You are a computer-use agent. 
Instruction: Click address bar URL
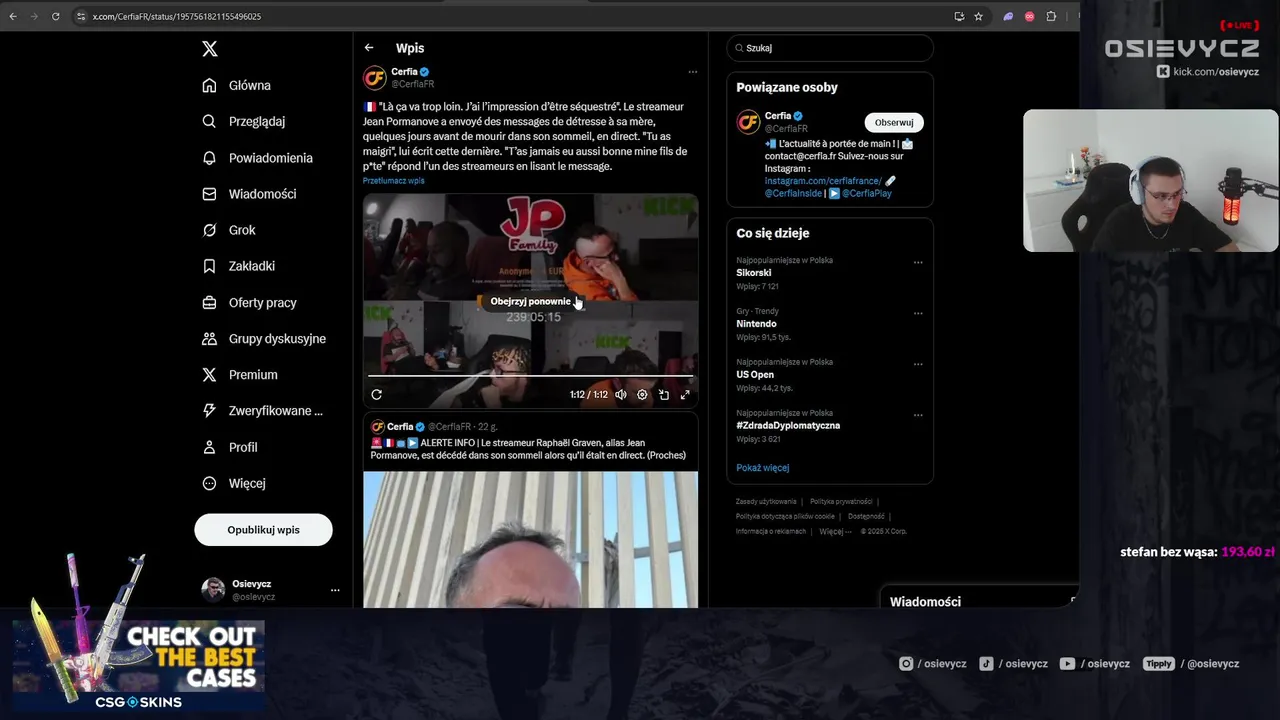click(177, 16)
